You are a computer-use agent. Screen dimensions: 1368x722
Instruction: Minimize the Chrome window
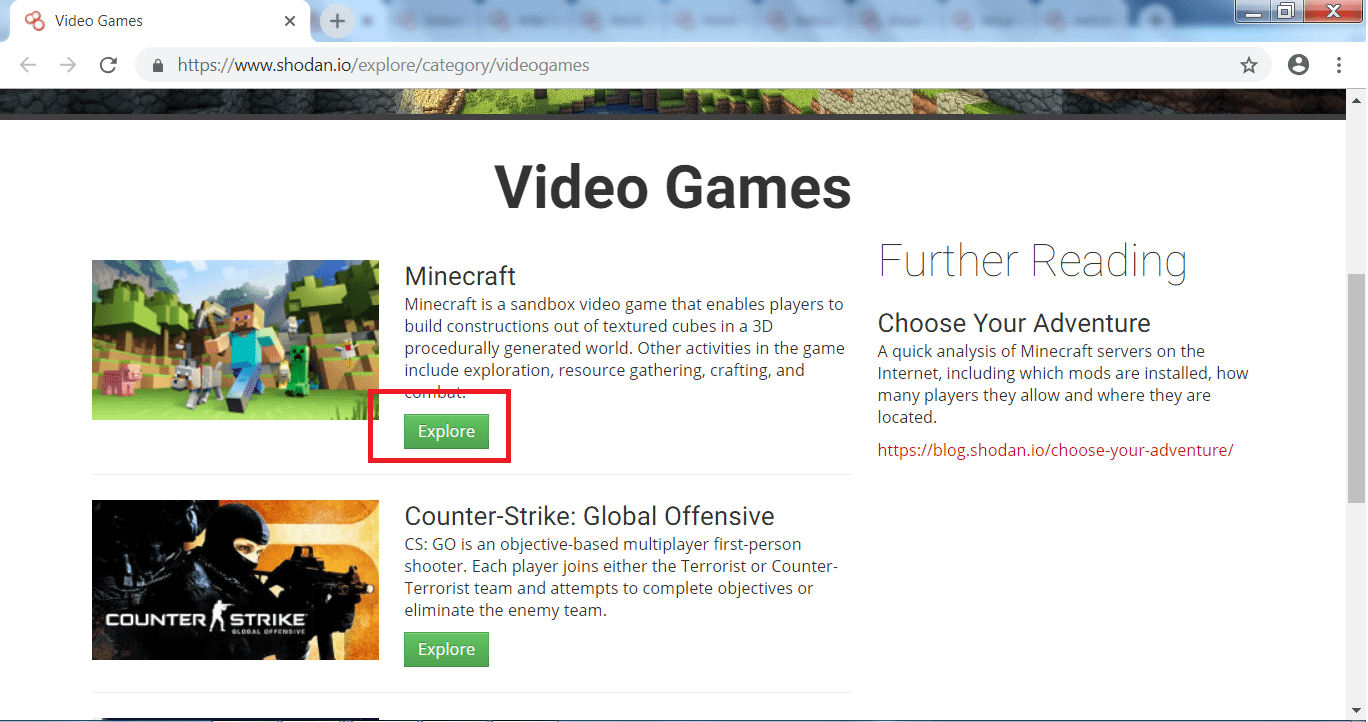[1253, 11]
